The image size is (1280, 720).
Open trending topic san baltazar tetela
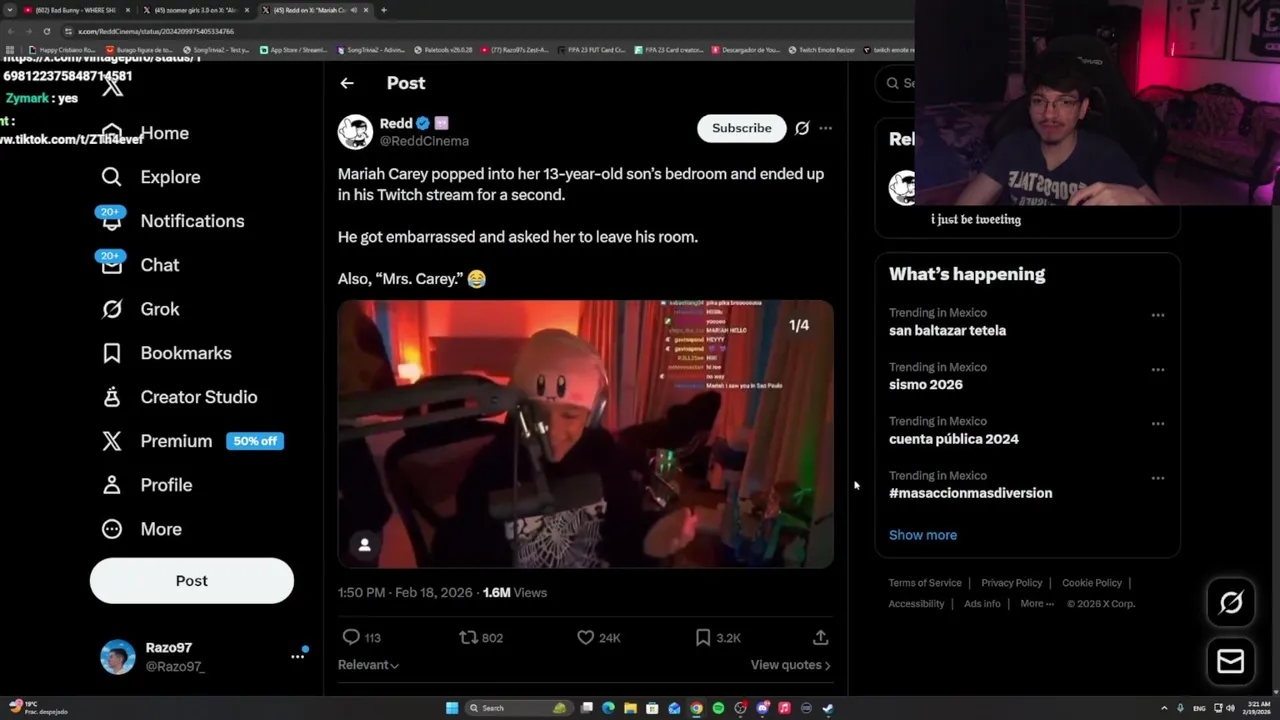click(x=947, y=330)
